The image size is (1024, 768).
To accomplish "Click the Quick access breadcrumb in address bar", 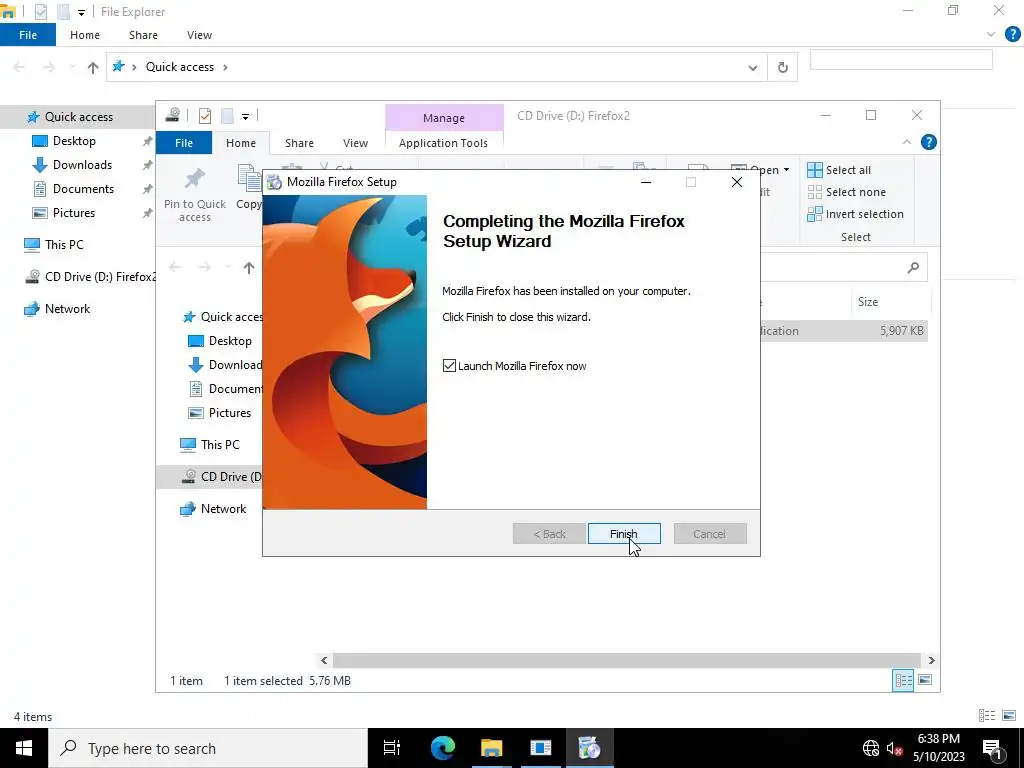I will [x=180, y=67].
